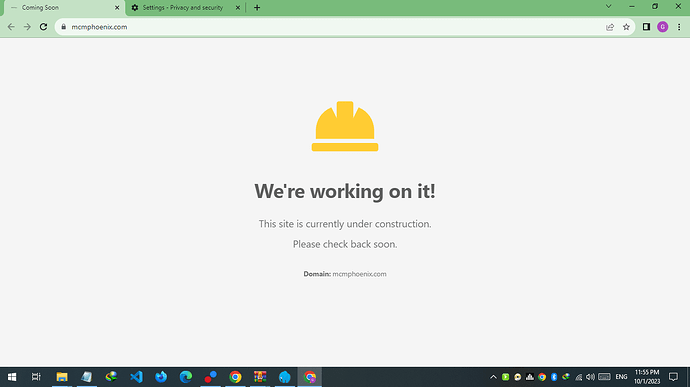This screenshot has width=690, height=387.
Task: Reload the current page
Action: click(x=43, y=27)
